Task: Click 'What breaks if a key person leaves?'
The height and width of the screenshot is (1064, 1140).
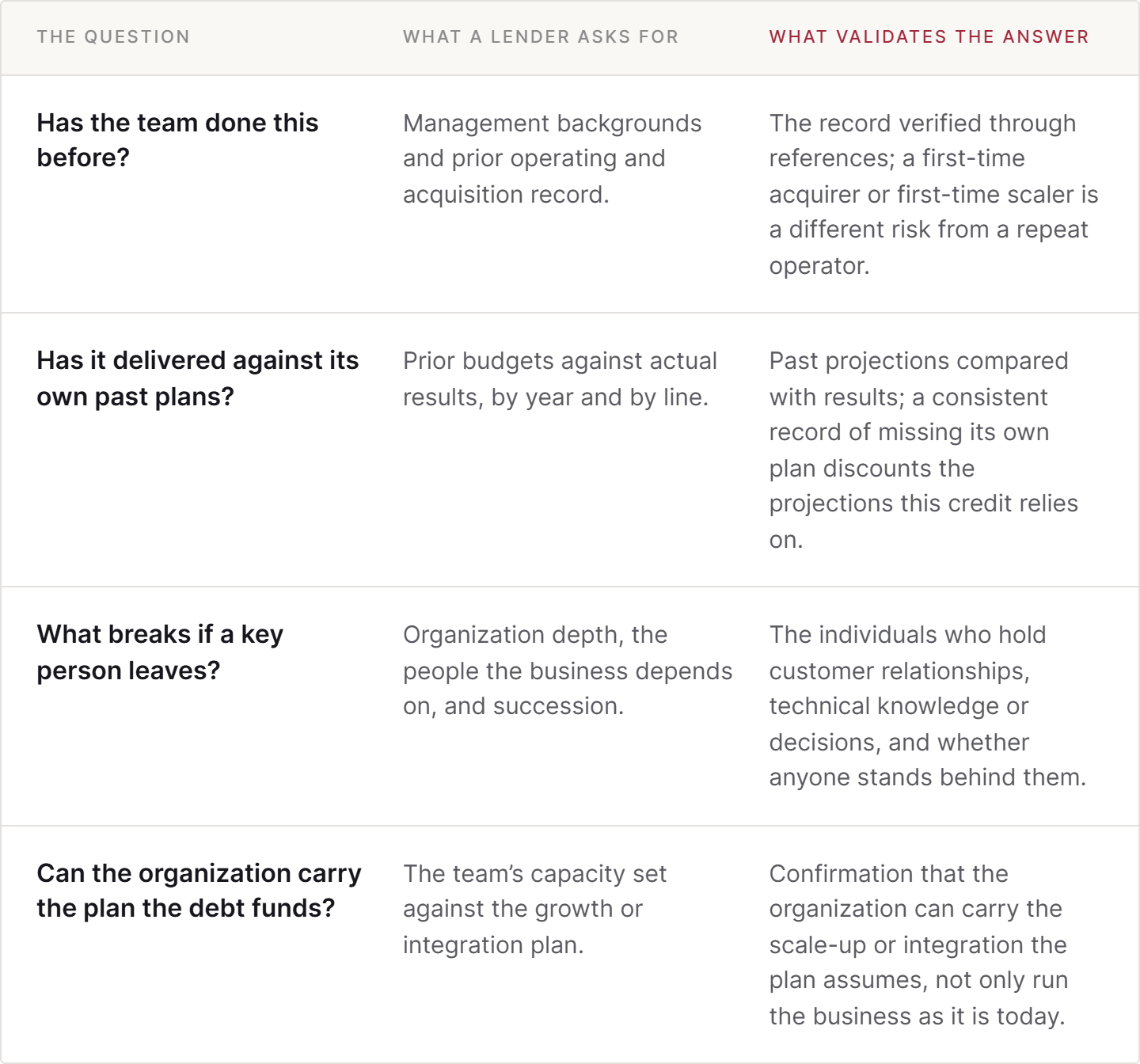Action: pos(160,652)
